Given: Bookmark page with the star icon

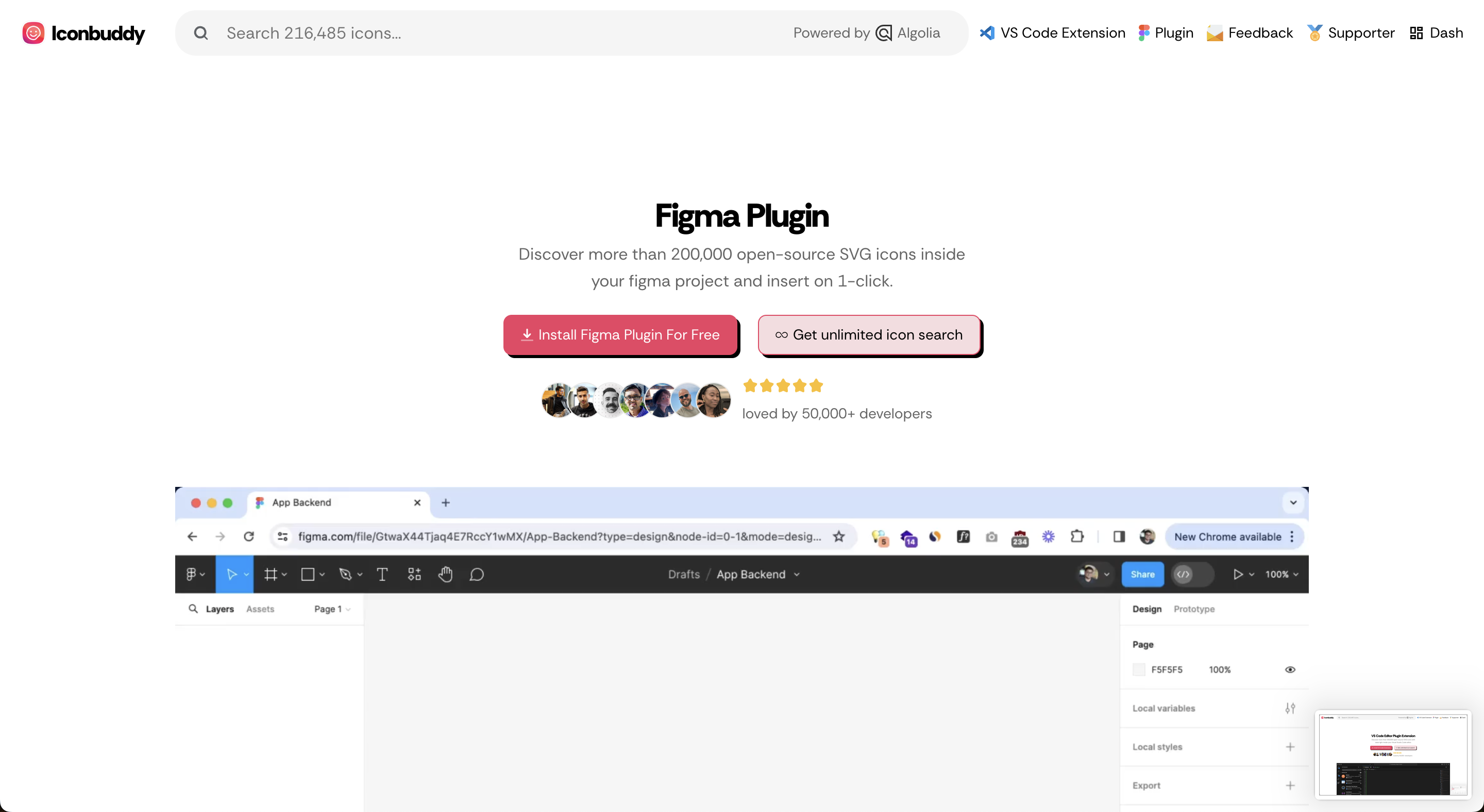Looking at the screenshot, I should [x=839, y=536].
